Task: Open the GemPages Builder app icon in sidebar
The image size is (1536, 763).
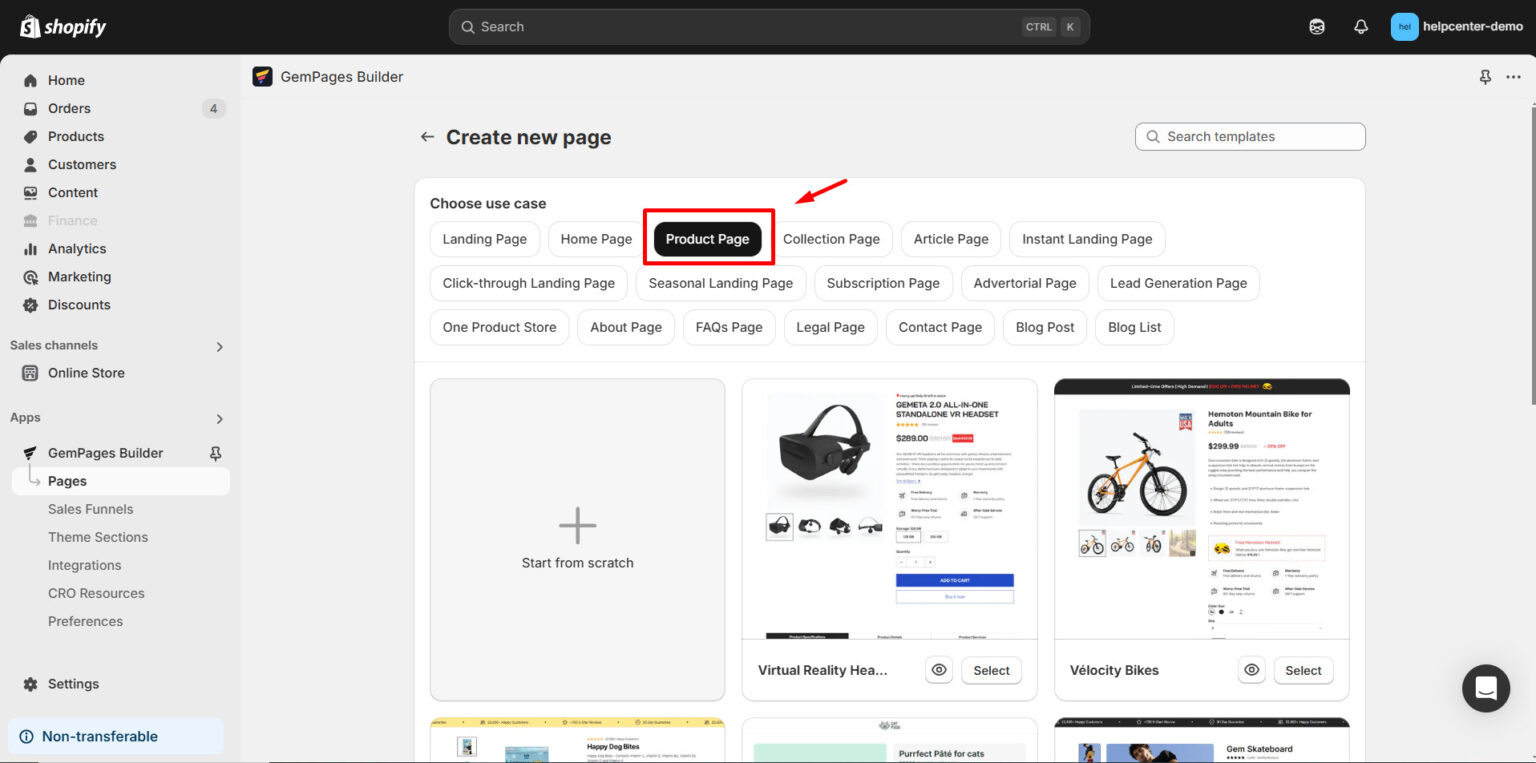Action: coord(29,452)
